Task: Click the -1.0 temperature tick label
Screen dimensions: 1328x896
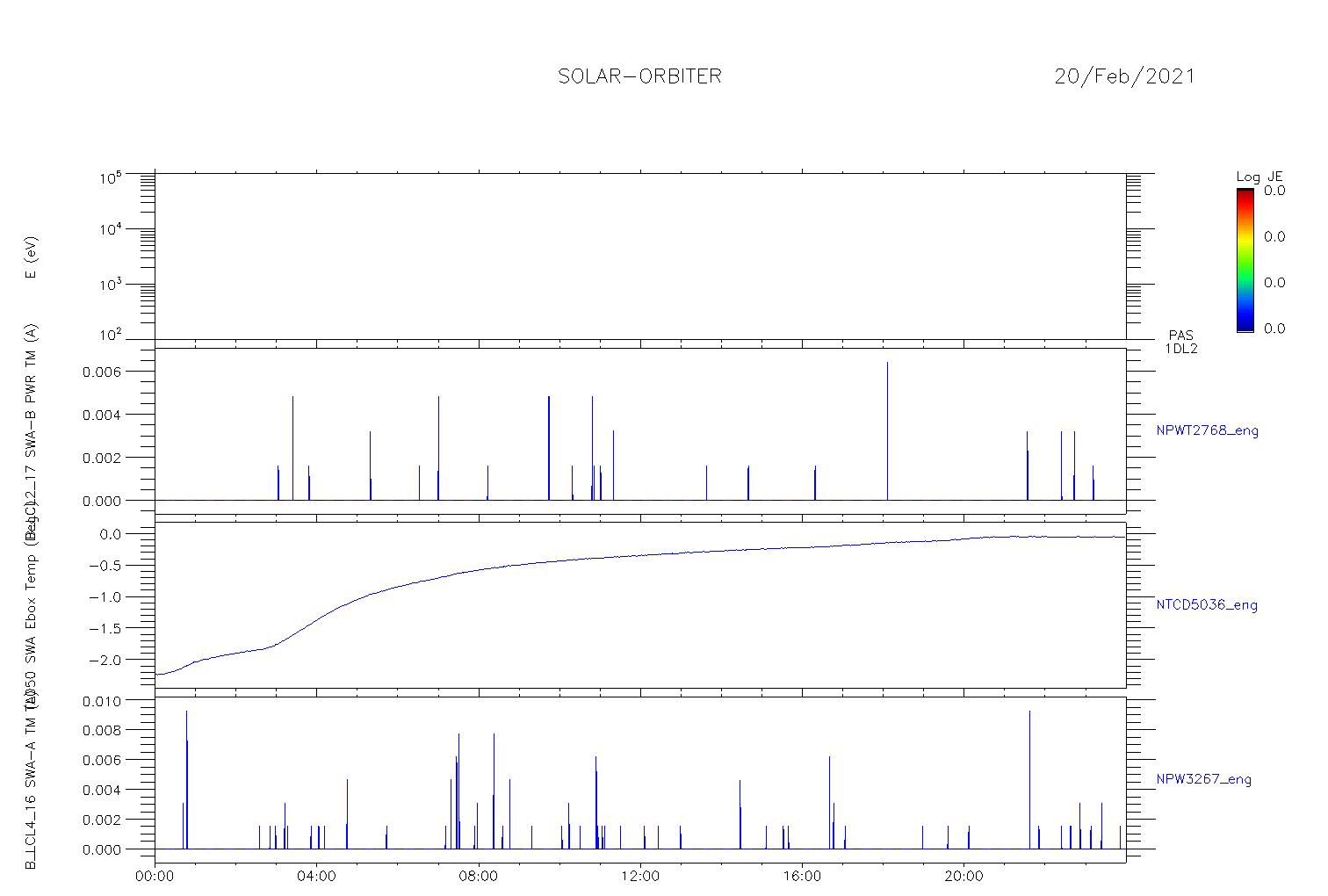Action: click(x=106, y=596)
